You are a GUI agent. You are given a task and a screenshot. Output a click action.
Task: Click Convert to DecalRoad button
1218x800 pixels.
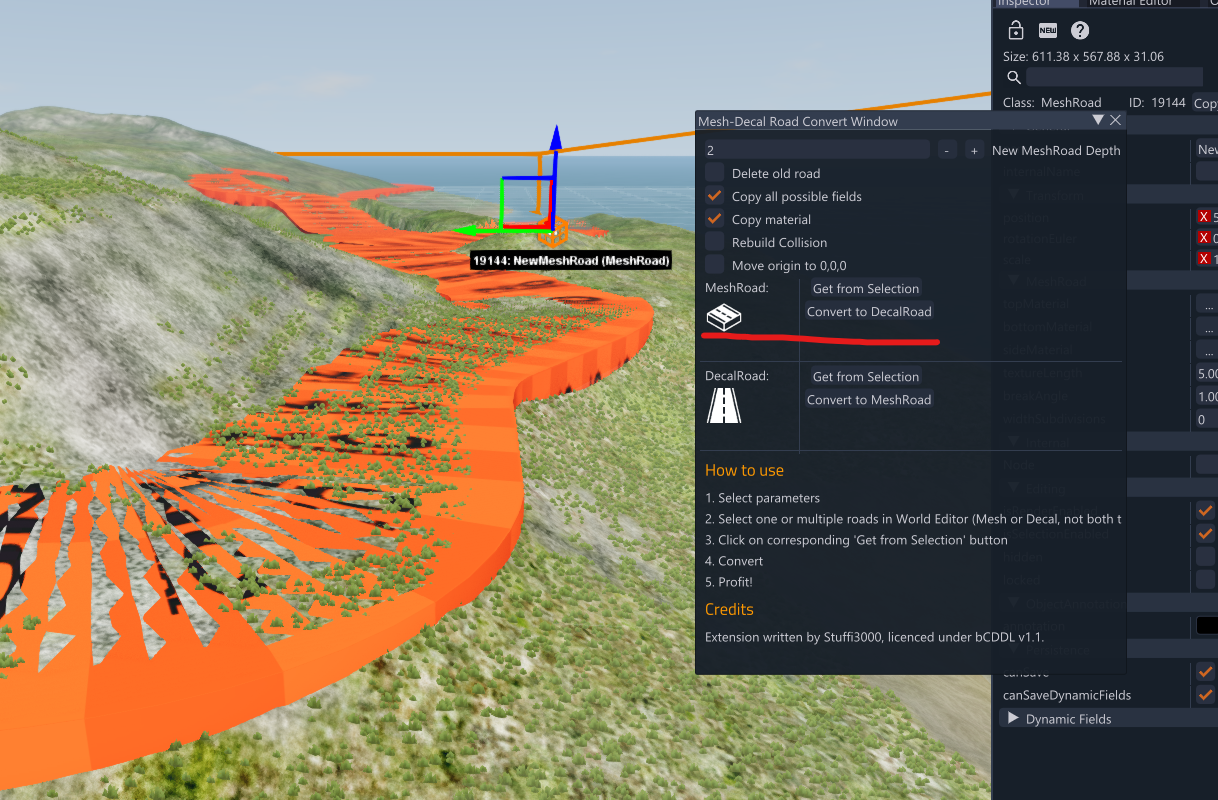pyautogui.click(x=869, y=311)
